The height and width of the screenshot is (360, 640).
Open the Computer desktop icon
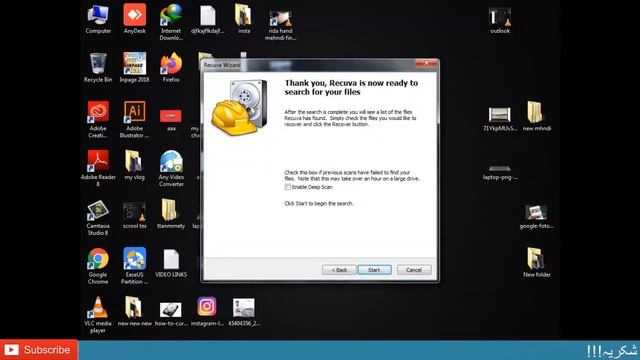[98, 20]
